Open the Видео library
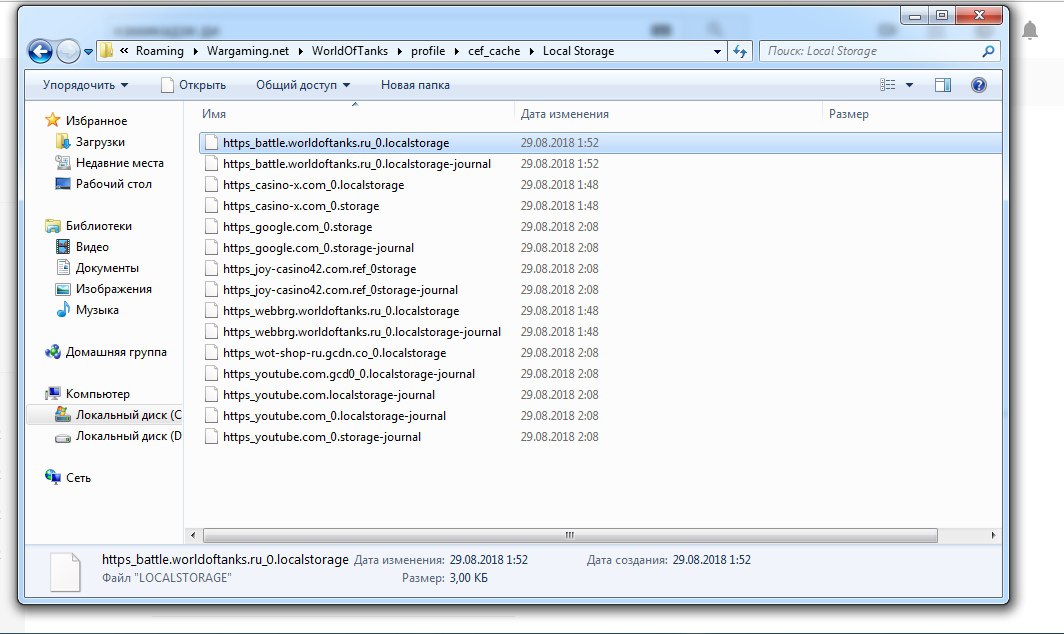This screenshot has height=634, width=1064. [x=92, y=247]
